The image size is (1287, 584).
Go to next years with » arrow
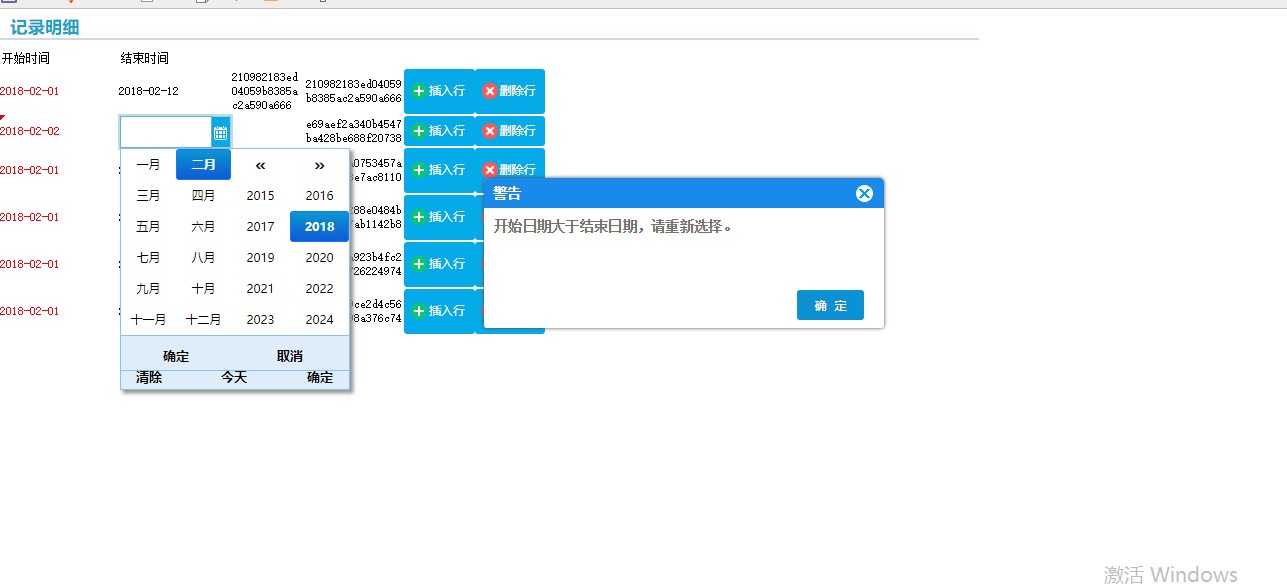(x=319, y=165)
